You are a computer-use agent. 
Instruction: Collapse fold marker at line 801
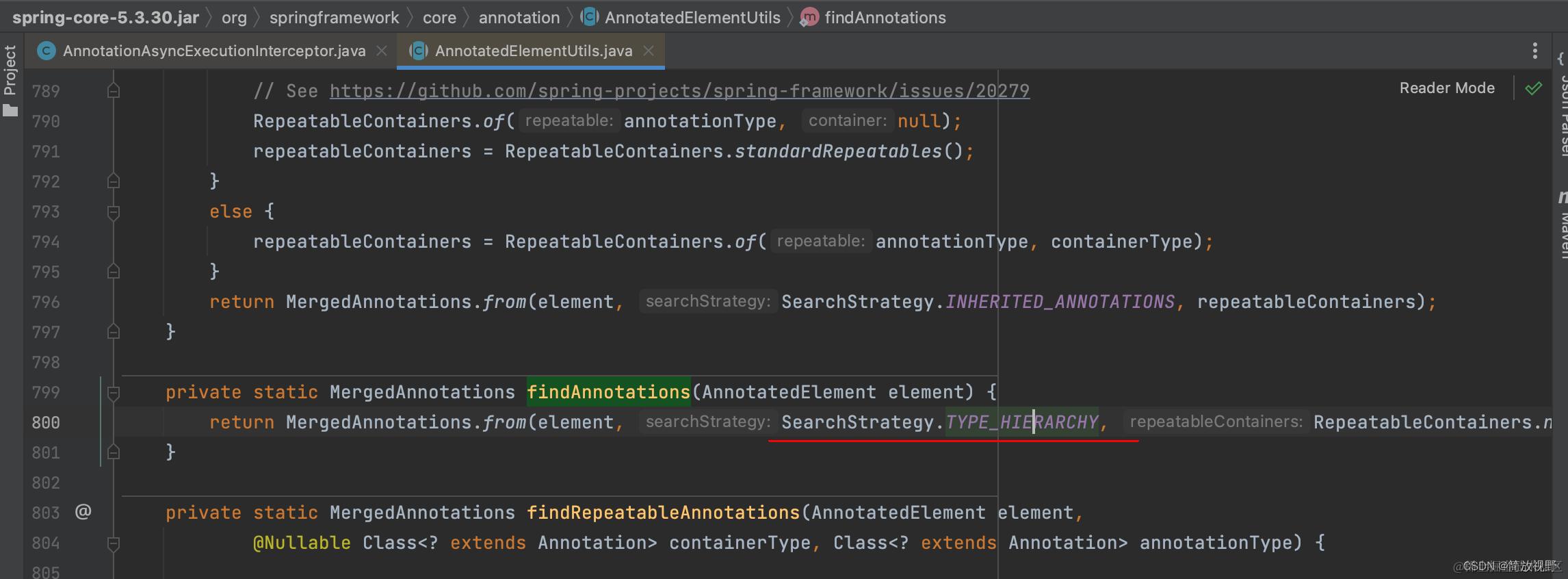click(114, 452)
